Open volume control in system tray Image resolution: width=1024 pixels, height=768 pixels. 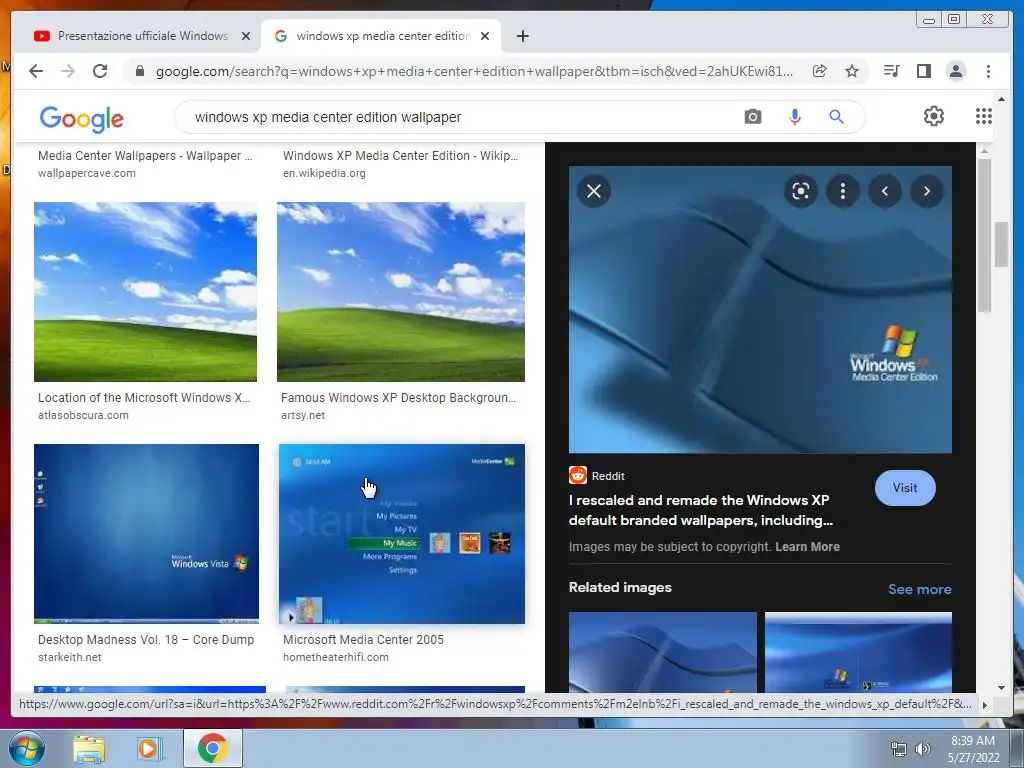[x=922, y=749]
